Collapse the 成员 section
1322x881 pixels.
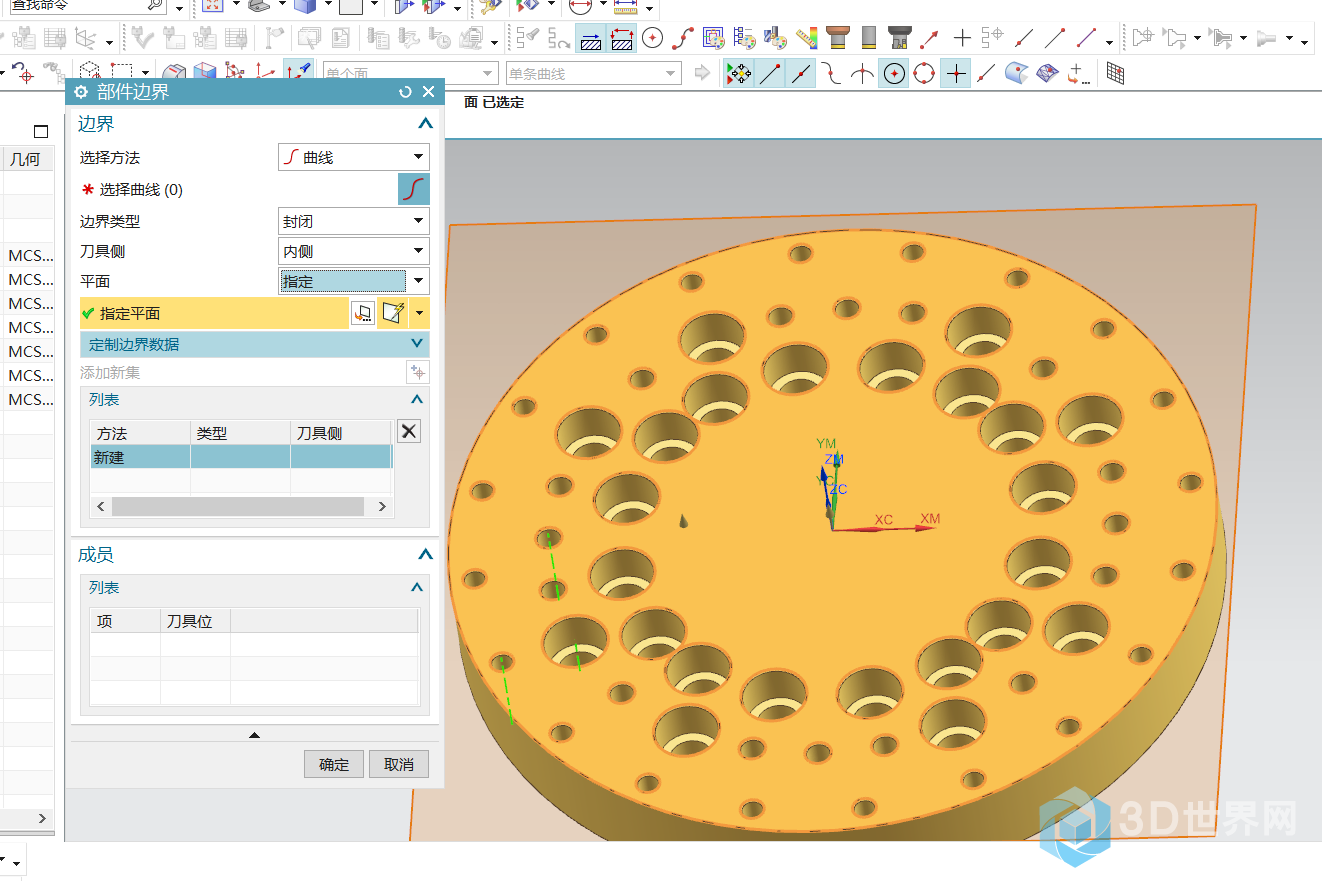pyautogui.click(x=425, y=555)
